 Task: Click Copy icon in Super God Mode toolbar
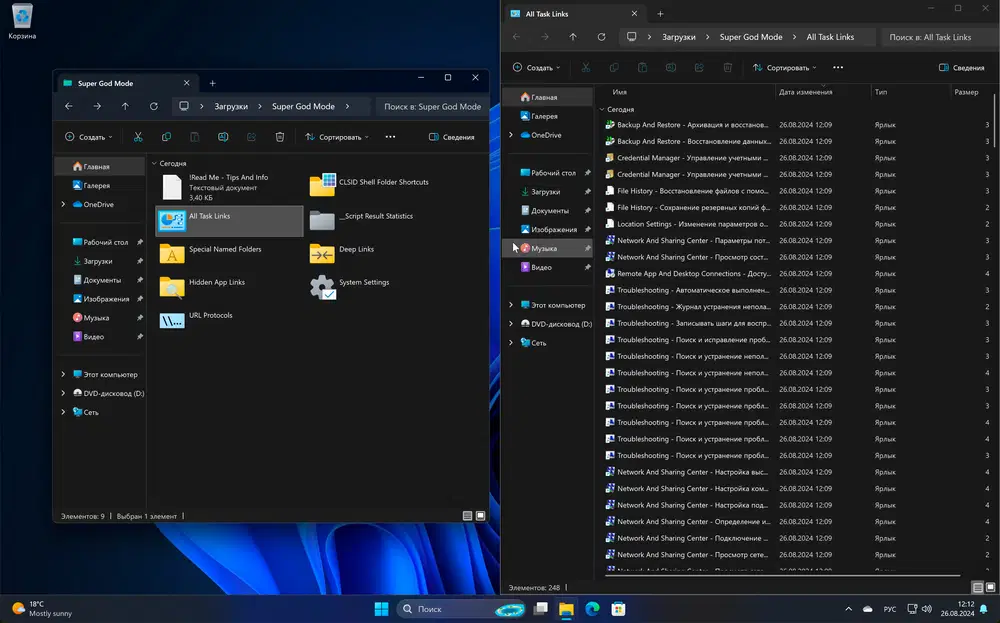click(166, 137)
